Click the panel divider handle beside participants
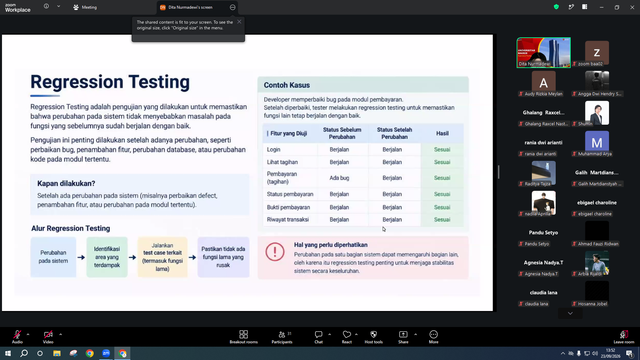Screen dimensions: 640x360 498,172
